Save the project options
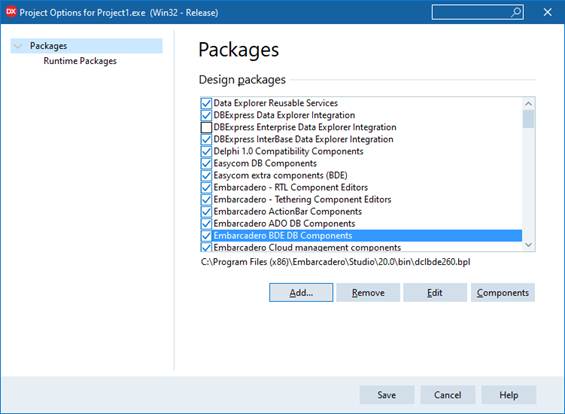Screen dimensions: 565x414 click(x=387, y=395)
